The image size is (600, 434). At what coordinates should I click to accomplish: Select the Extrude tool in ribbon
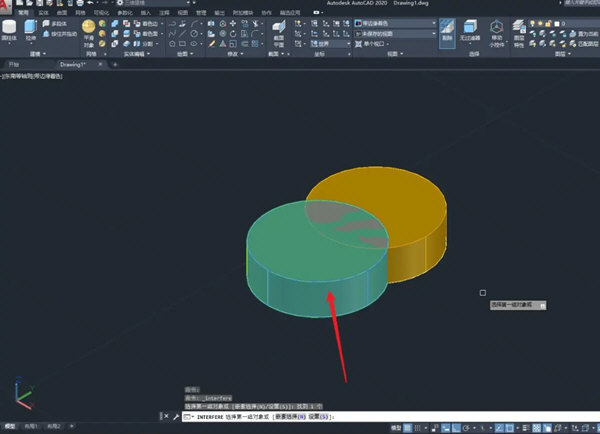point(30,26)
